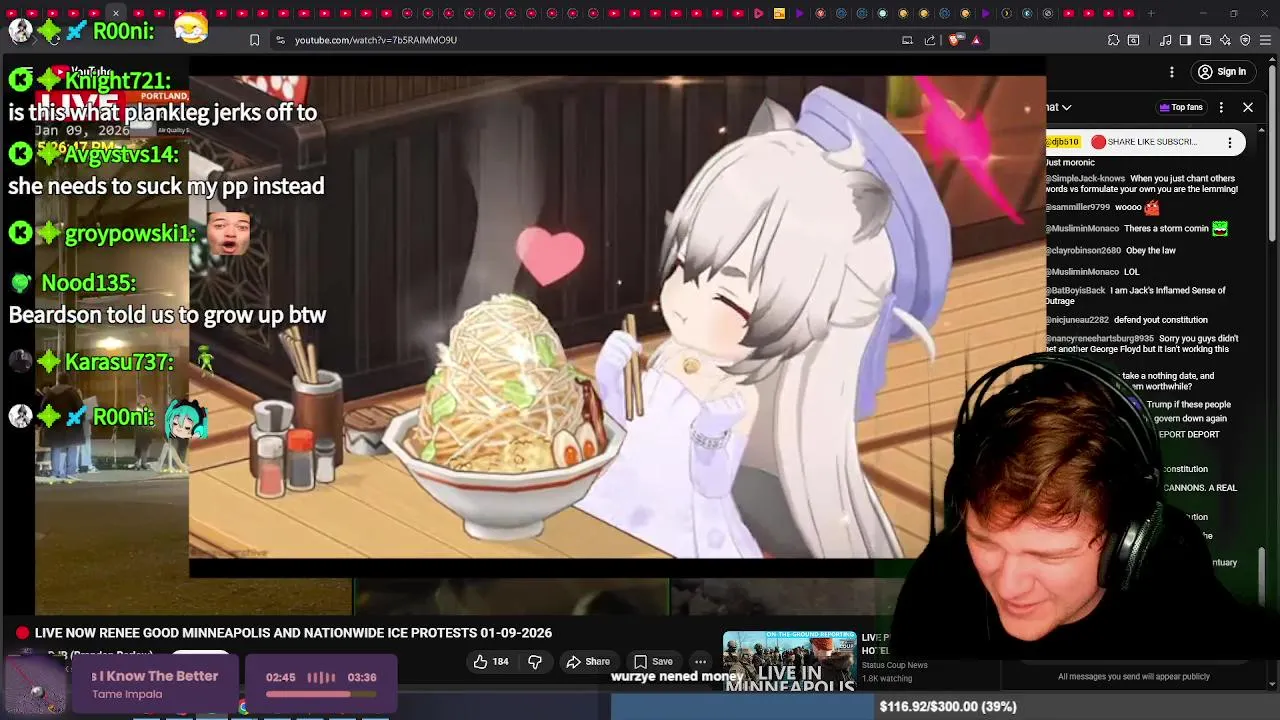Viewport: 1280px width, 720px height.
Task: Close the live chat panel
Action: click(1248, 107)
